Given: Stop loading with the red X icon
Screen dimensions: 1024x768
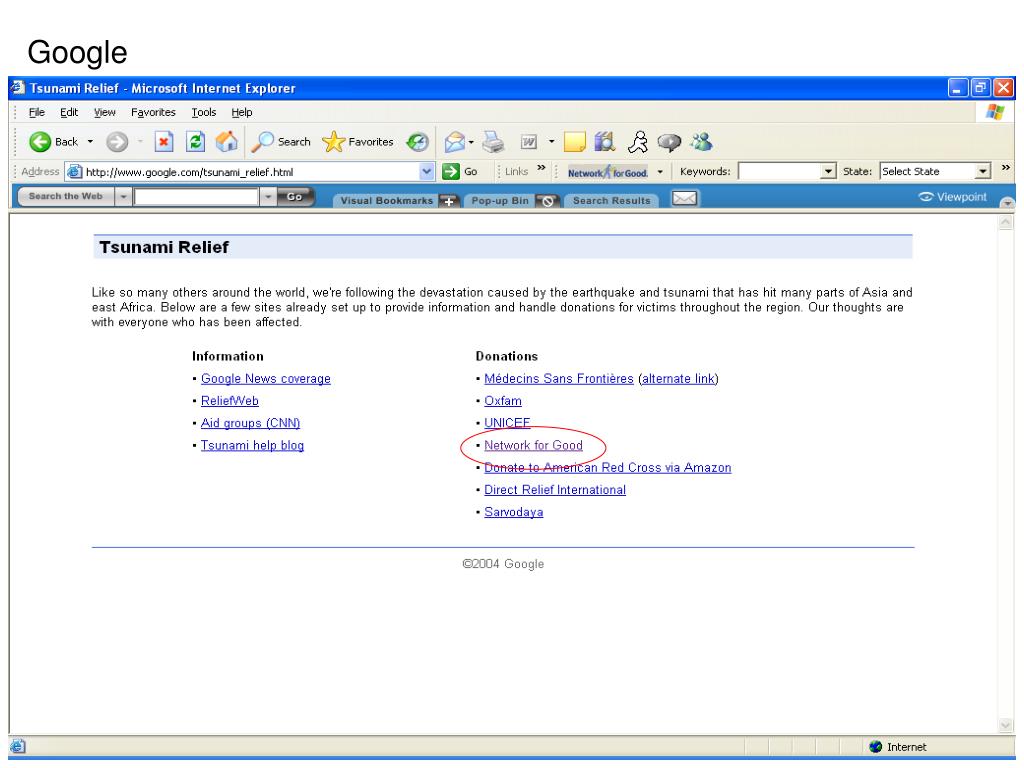Looking at the screenshot, I should pyautogui.click(x=164, y=142).
